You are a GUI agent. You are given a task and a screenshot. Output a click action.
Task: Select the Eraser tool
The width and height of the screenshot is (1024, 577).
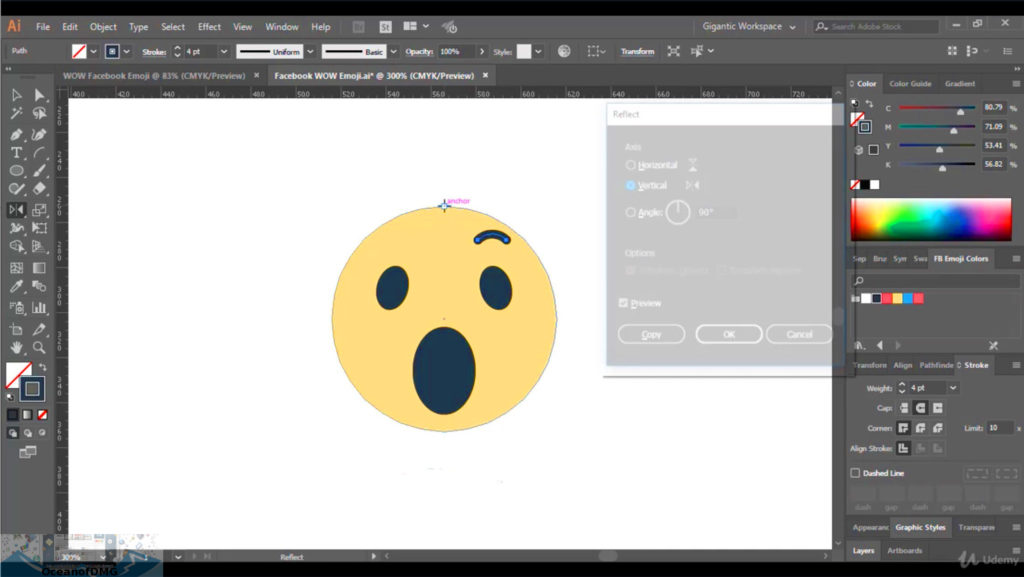click(39, 189)
